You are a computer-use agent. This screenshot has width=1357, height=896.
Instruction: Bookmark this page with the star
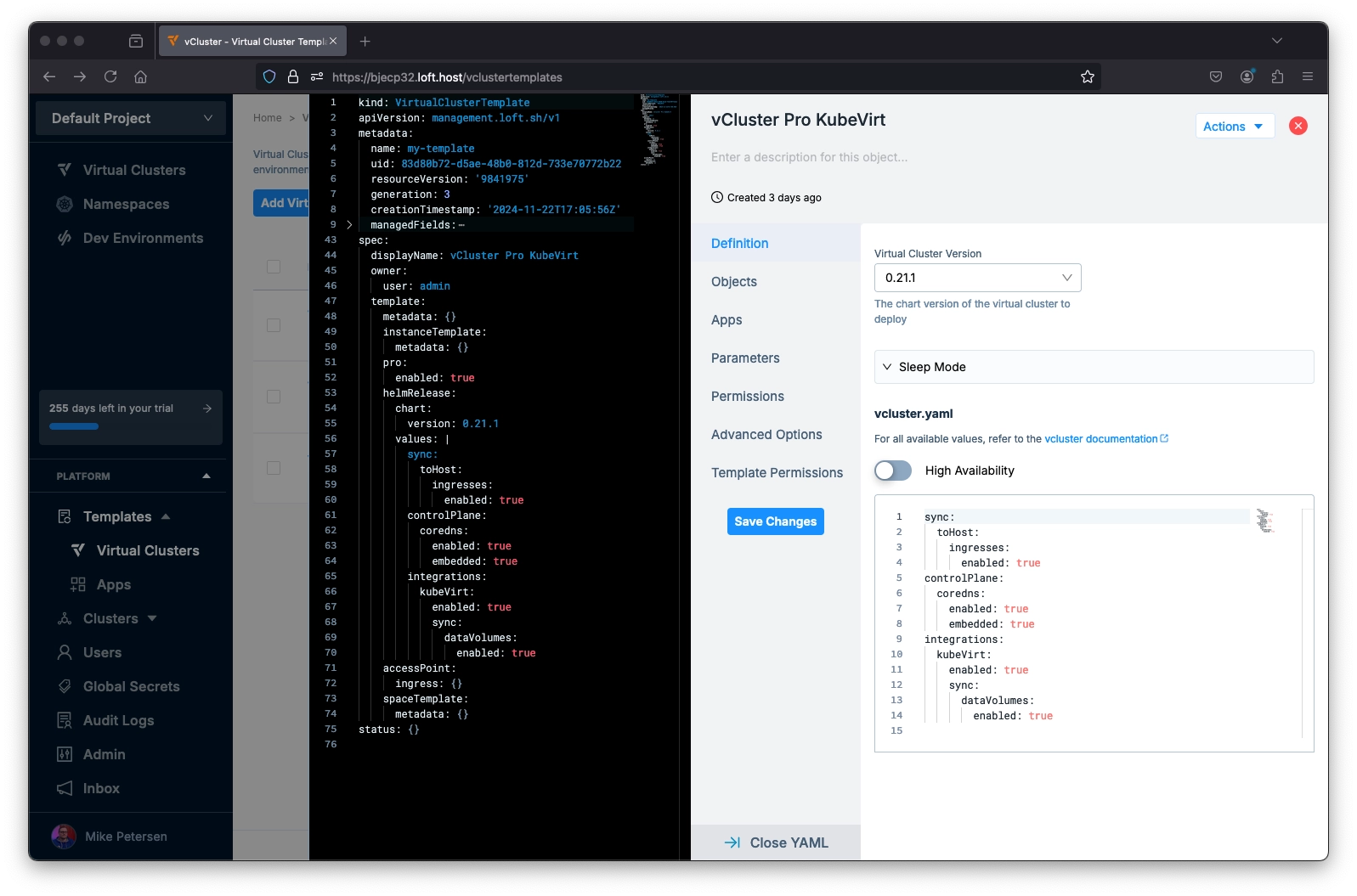pos(1088,76)
